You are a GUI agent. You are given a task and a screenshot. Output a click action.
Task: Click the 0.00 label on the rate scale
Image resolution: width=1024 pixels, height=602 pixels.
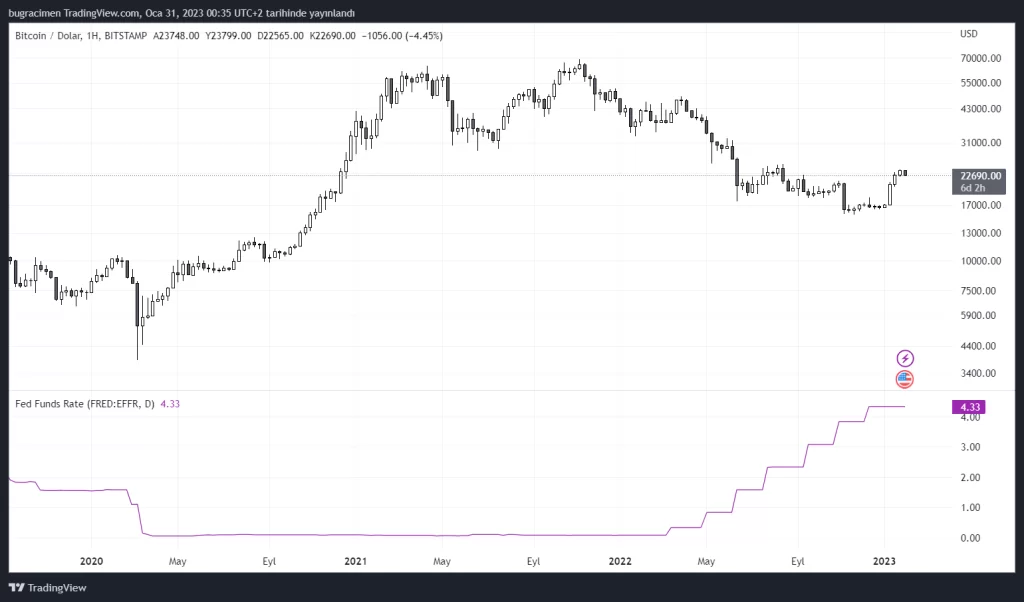[x=968, y=538]
